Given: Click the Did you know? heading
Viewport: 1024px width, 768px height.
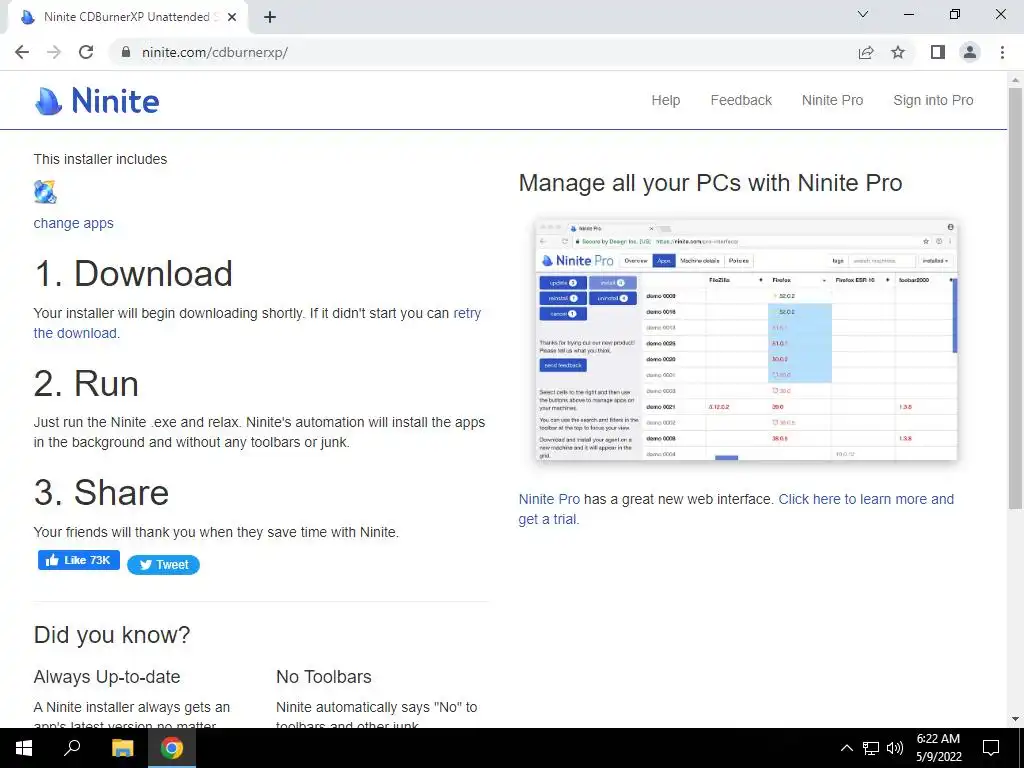Looking at the screenshot, I should tap(112, 635).
